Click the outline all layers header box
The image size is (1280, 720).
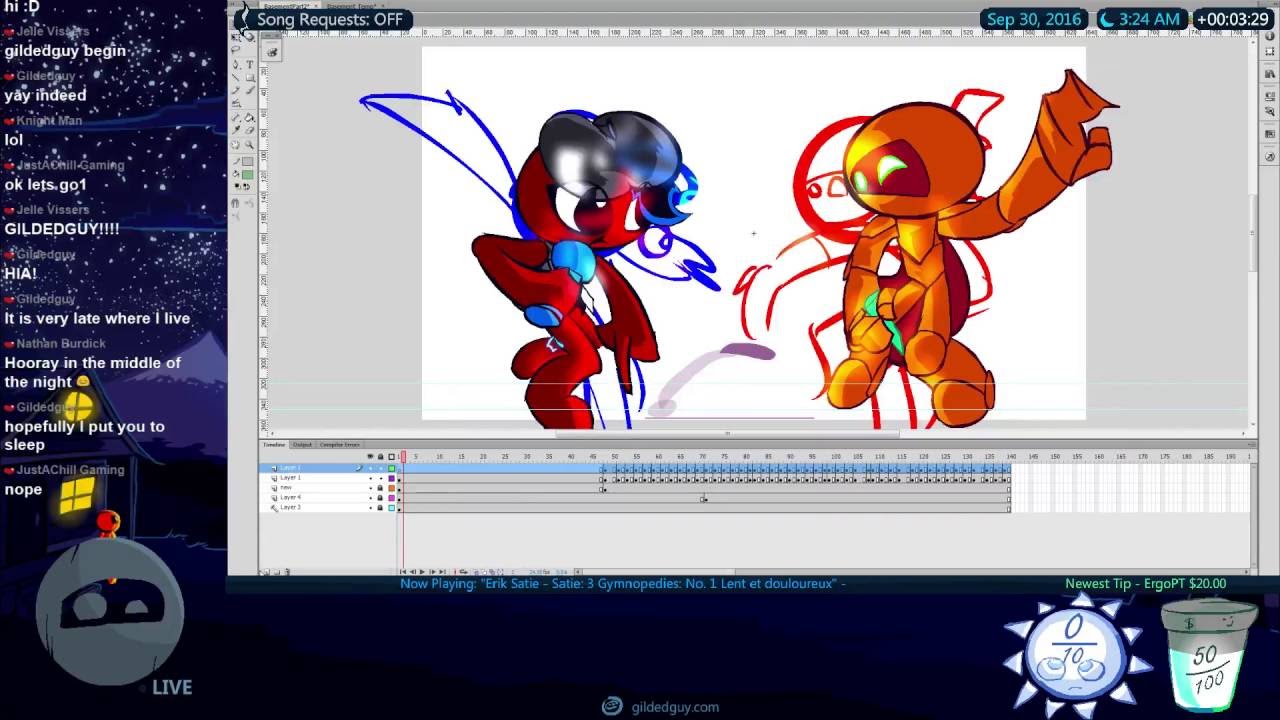[391, 456]
